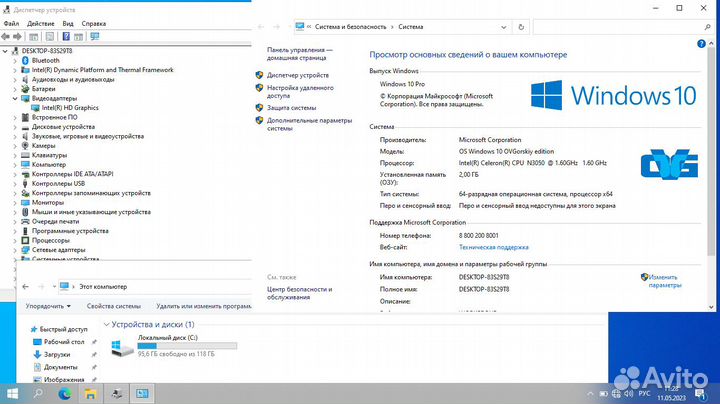Open Диспетчер устройств link in System window
Image resolution: width=720 pixels, height=404 pixels.
tap(298, 75)
